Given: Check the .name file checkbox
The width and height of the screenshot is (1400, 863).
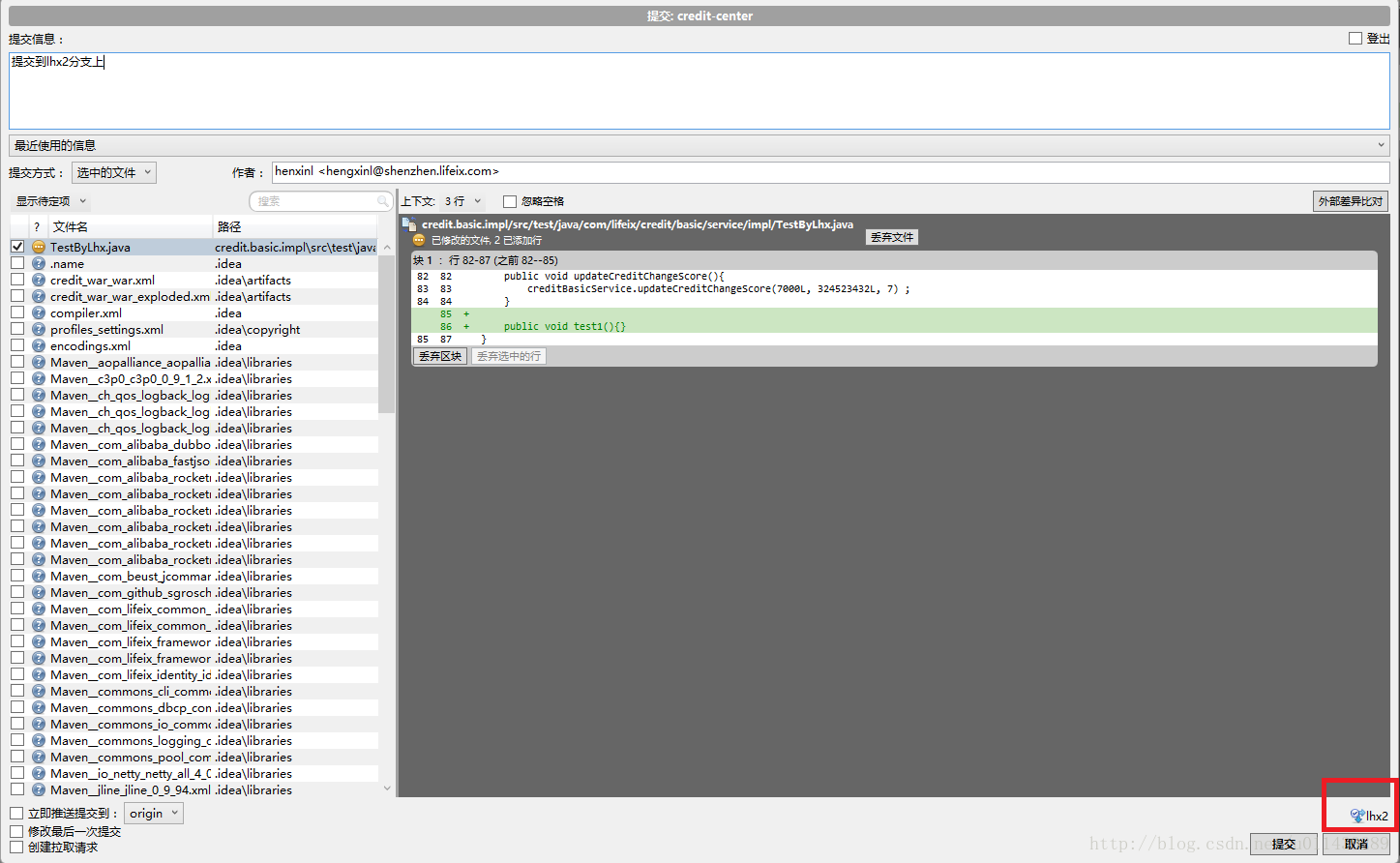Looking at the screenshot, I should (x=17, y=263).
